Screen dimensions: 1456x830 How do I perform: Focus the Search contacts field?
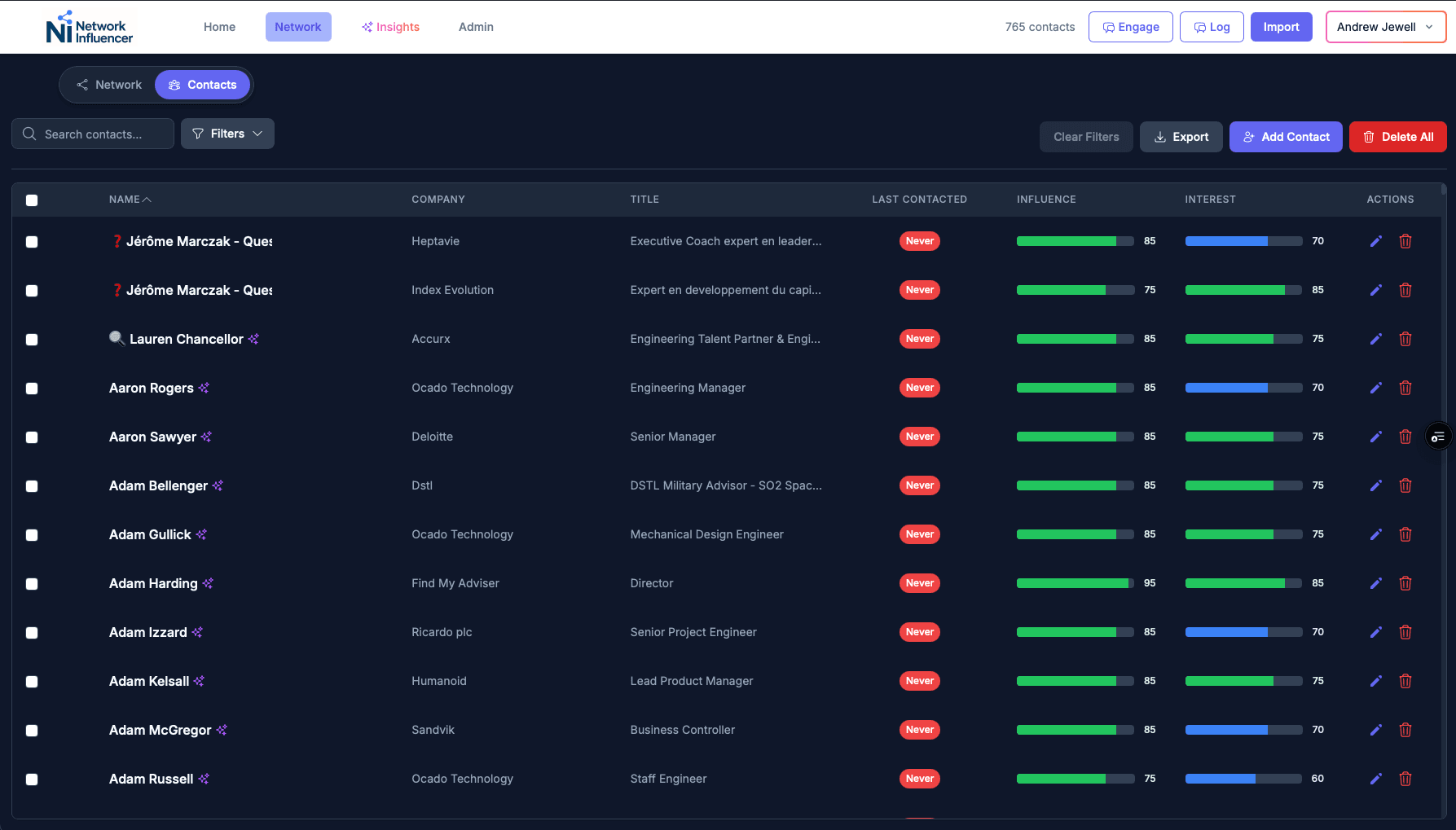coord(93,134)
